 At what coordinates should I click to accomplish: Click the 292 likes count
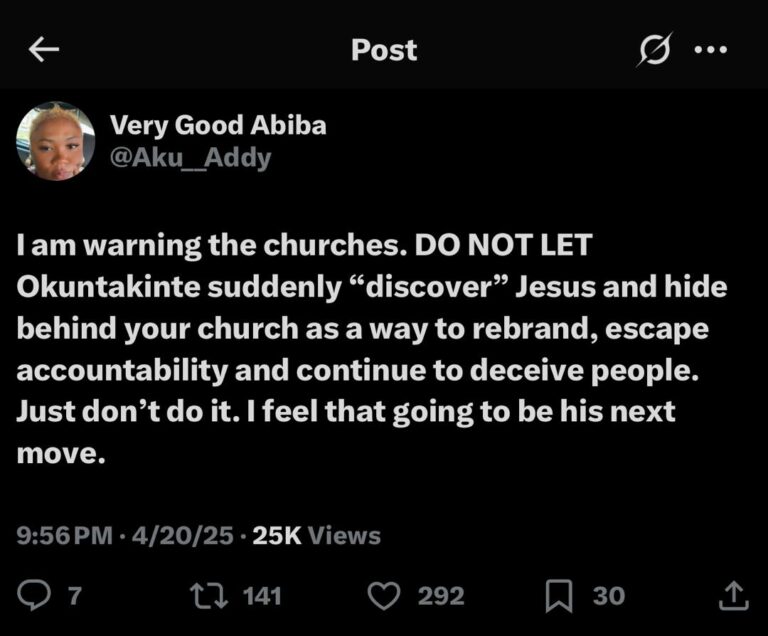coord(440,596)
